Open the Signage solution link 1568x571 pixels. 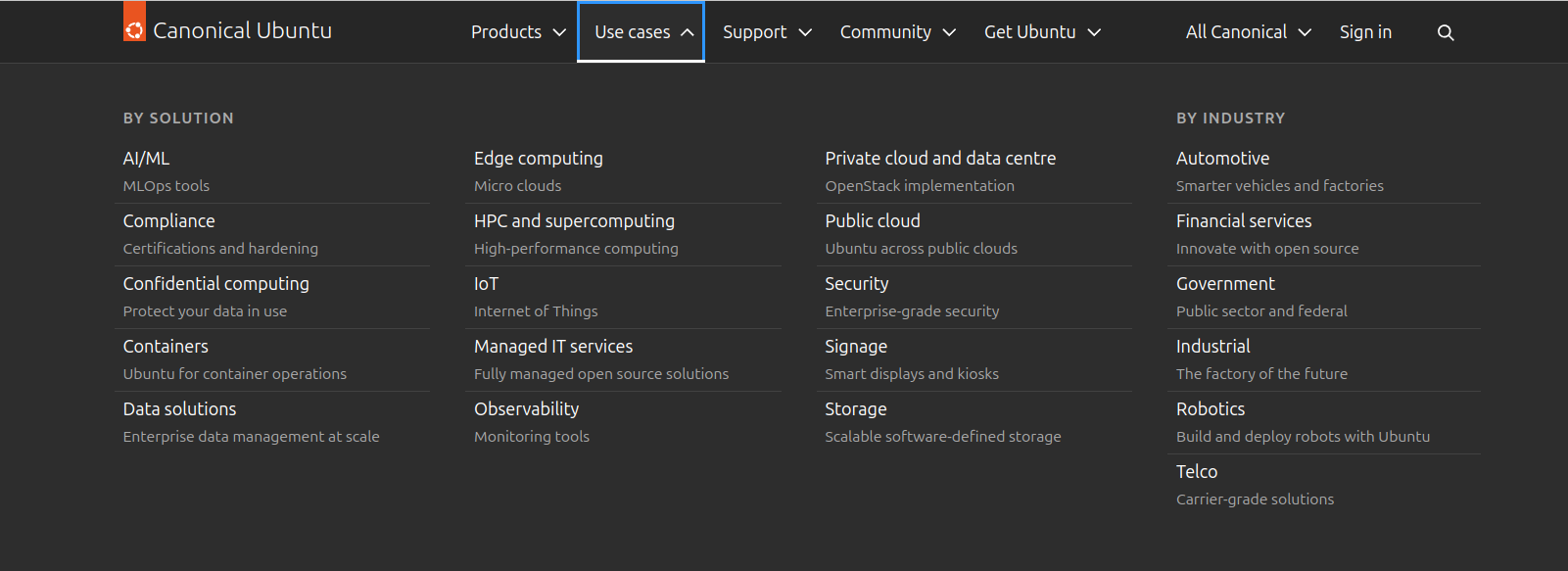[855, 347]
